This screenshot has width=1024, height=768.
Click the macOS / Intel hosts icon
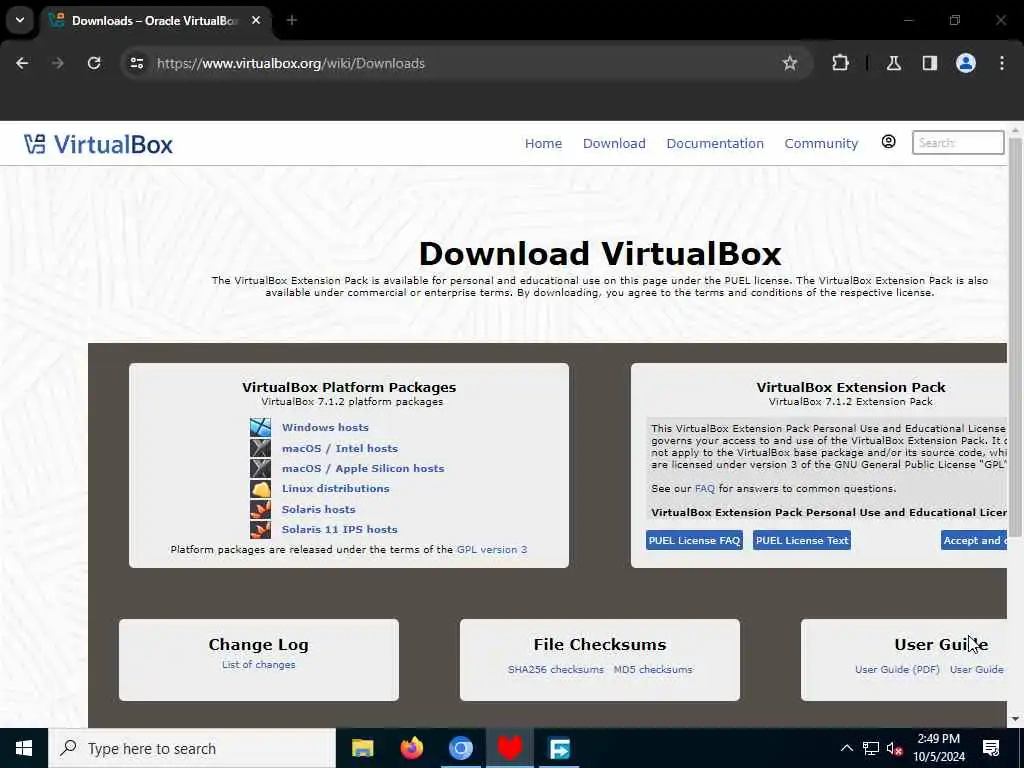(260, 448)
